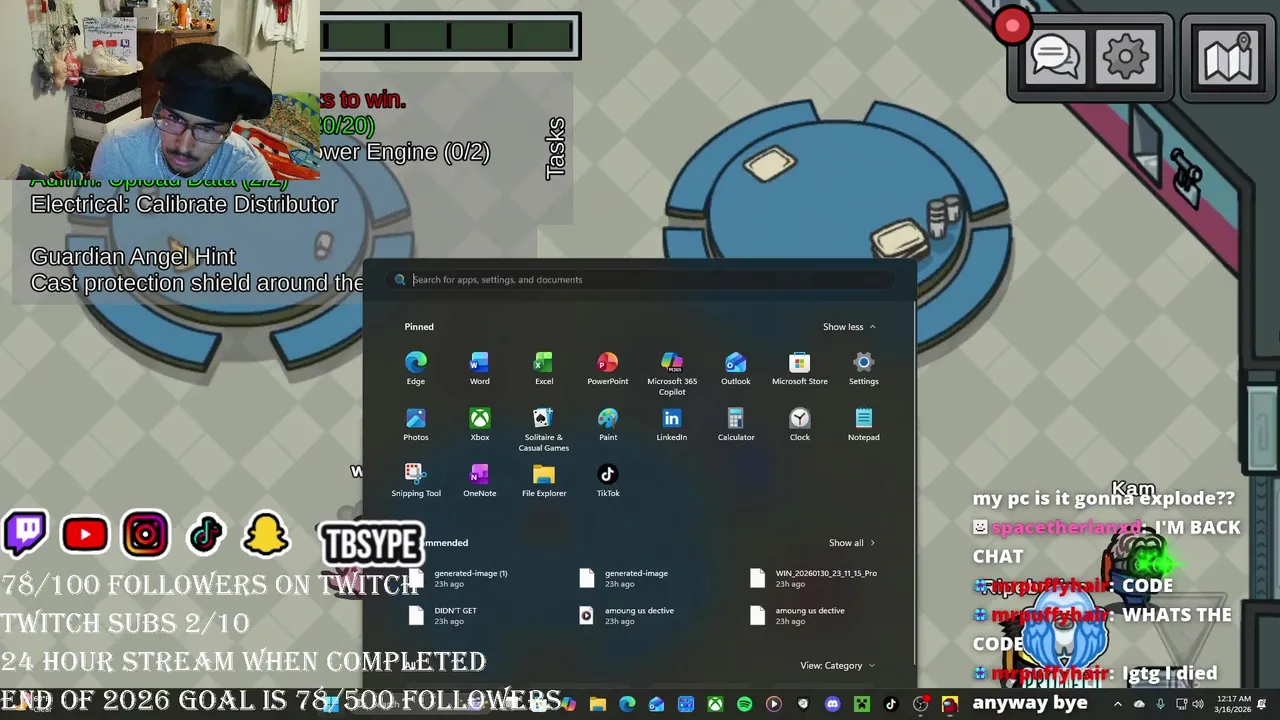Open the Among Us taskbar icon
Screen dimensions: 1280x720
(949, 705)
